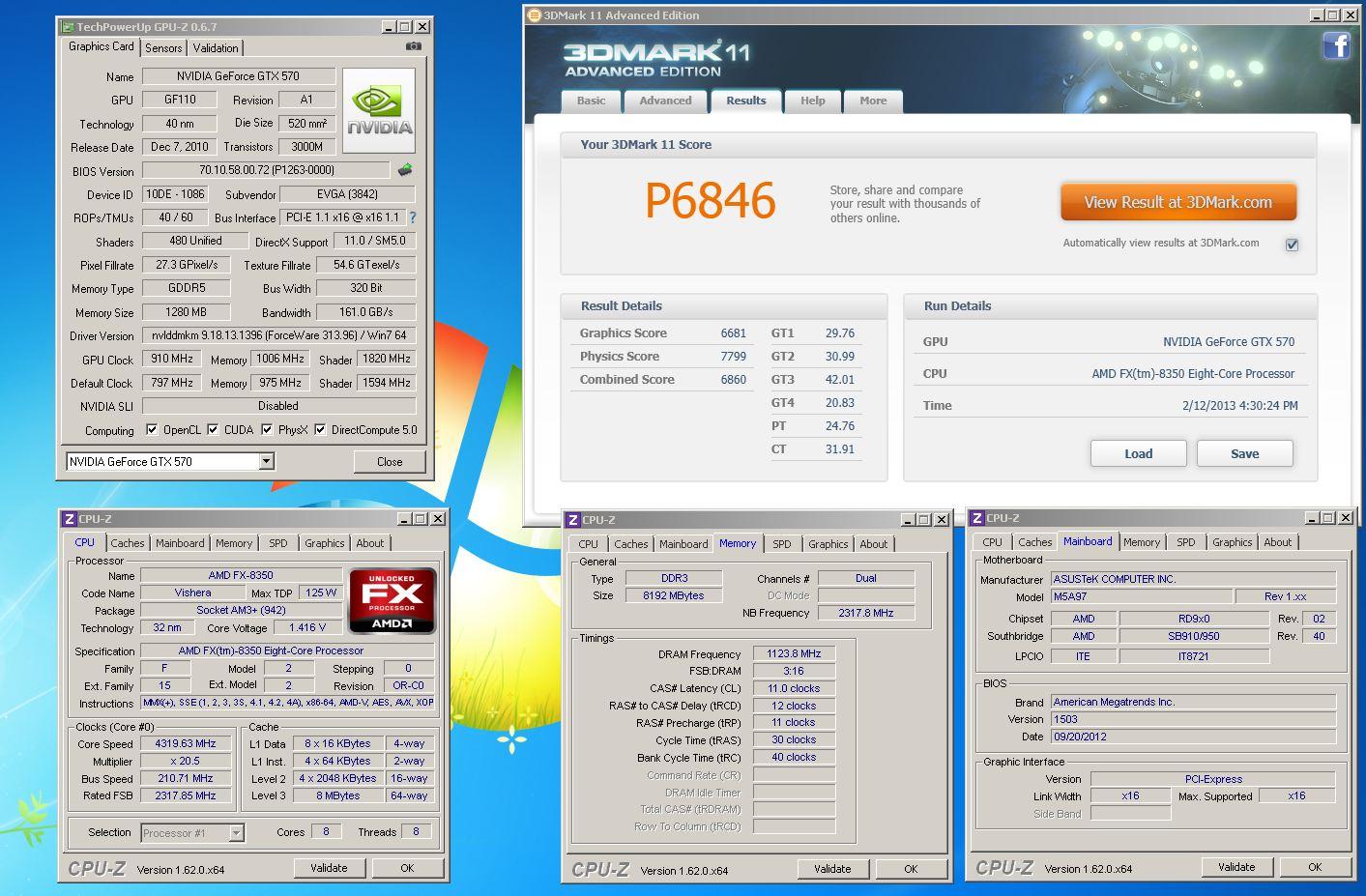This screenshot has width=1366, height=896.
Task: Click OK in CPU-Z Memory window
Action: pos(911,869)
